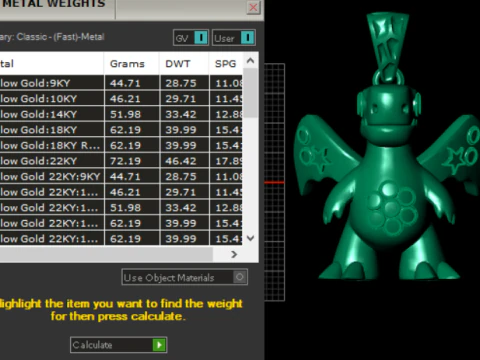The width and height of the screenshot is (480, 360).
Task: Click the 46.42 DWT value
Action: tap(181, 161)
